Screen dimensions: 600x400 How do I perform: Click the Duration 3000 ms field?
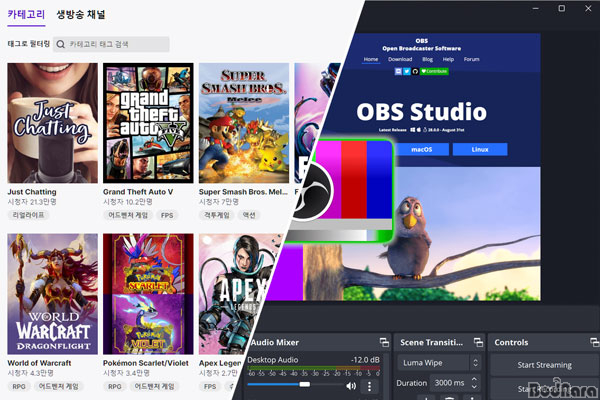pyautogui.click(x=451, y=383)
